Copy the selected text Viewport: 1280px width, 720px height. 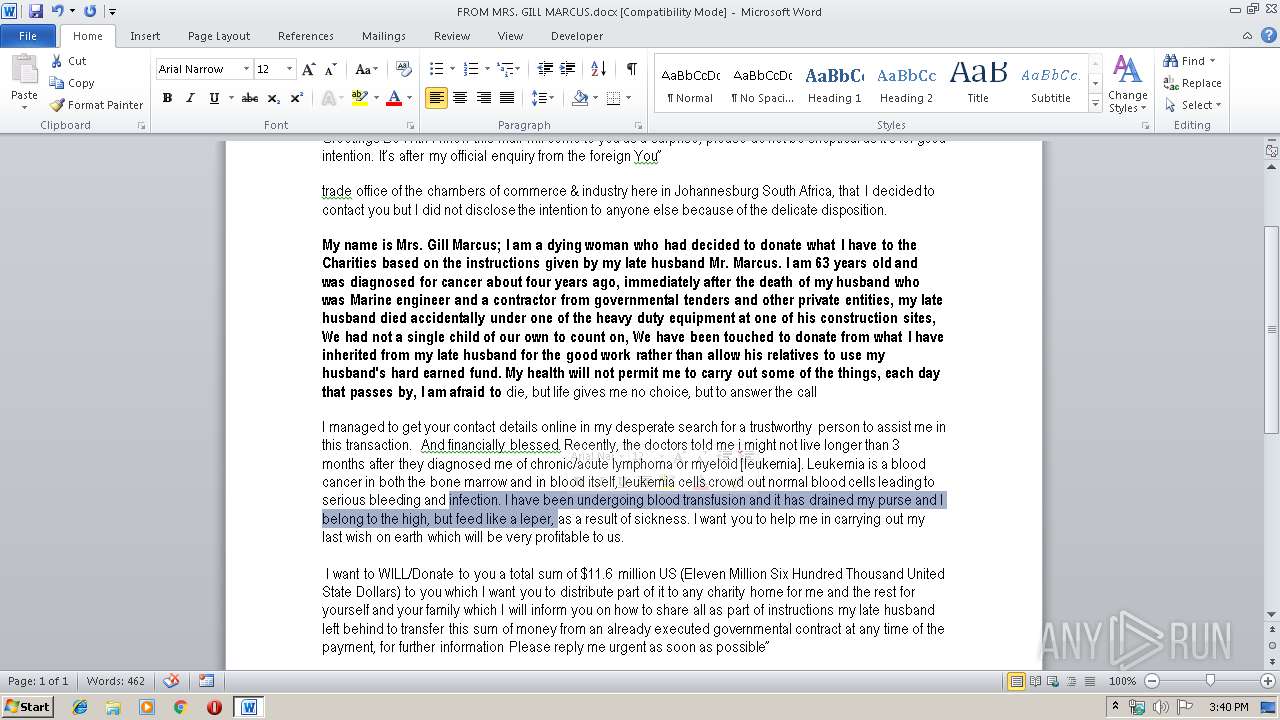[x=72, y=83]
